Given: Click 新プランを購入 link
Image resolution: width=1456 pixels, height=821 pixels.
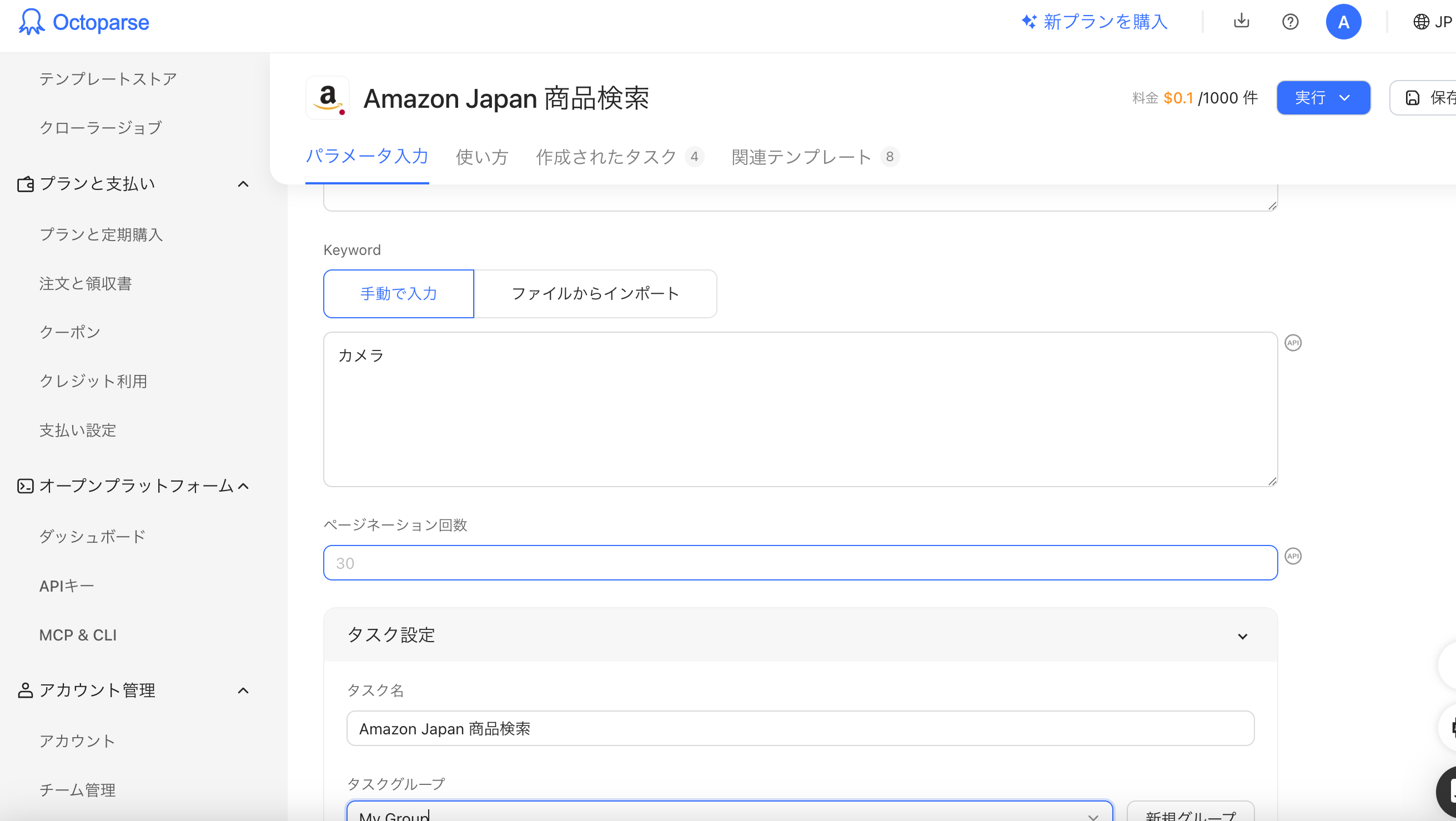Looking at the screenshot, I should tap(1095, 22).
